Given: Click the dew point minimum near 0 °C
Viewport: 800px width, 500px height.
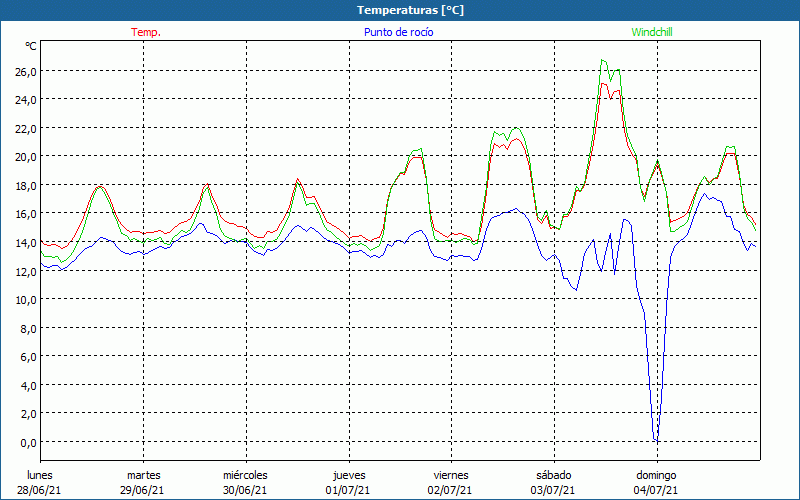Looking at the screenshot, I should [657, 440].
